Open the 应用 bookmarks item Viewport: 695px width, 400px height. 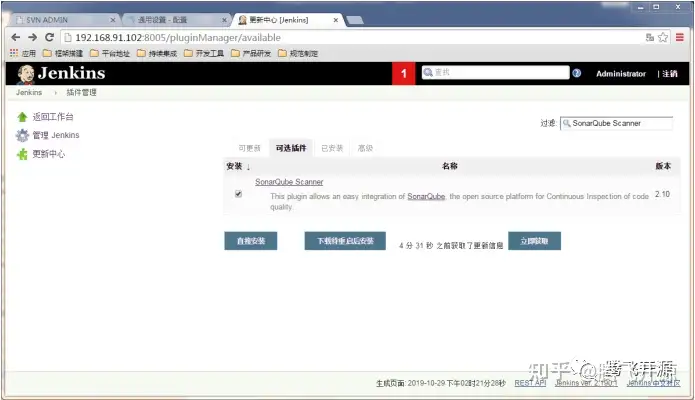tap(23, 53)
